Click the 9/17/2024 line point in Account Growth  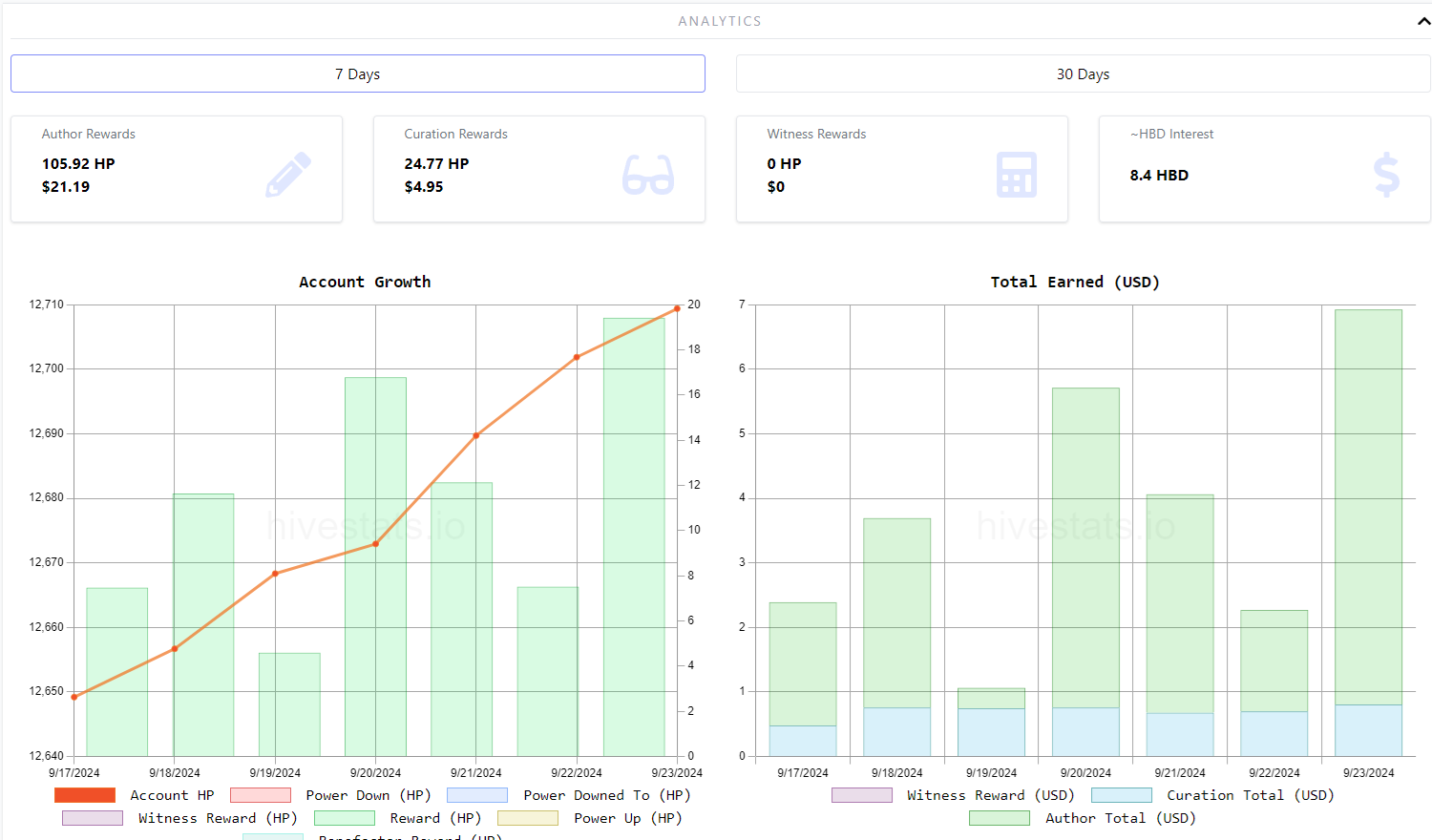[x=74, y=697]
